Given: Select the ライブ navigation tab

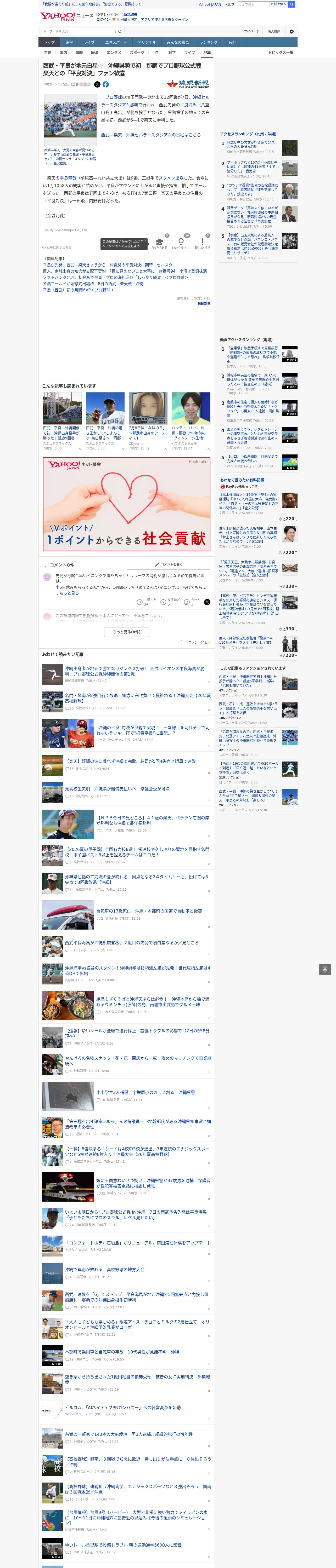Looking at the screenshot, I should coord(89,43).
